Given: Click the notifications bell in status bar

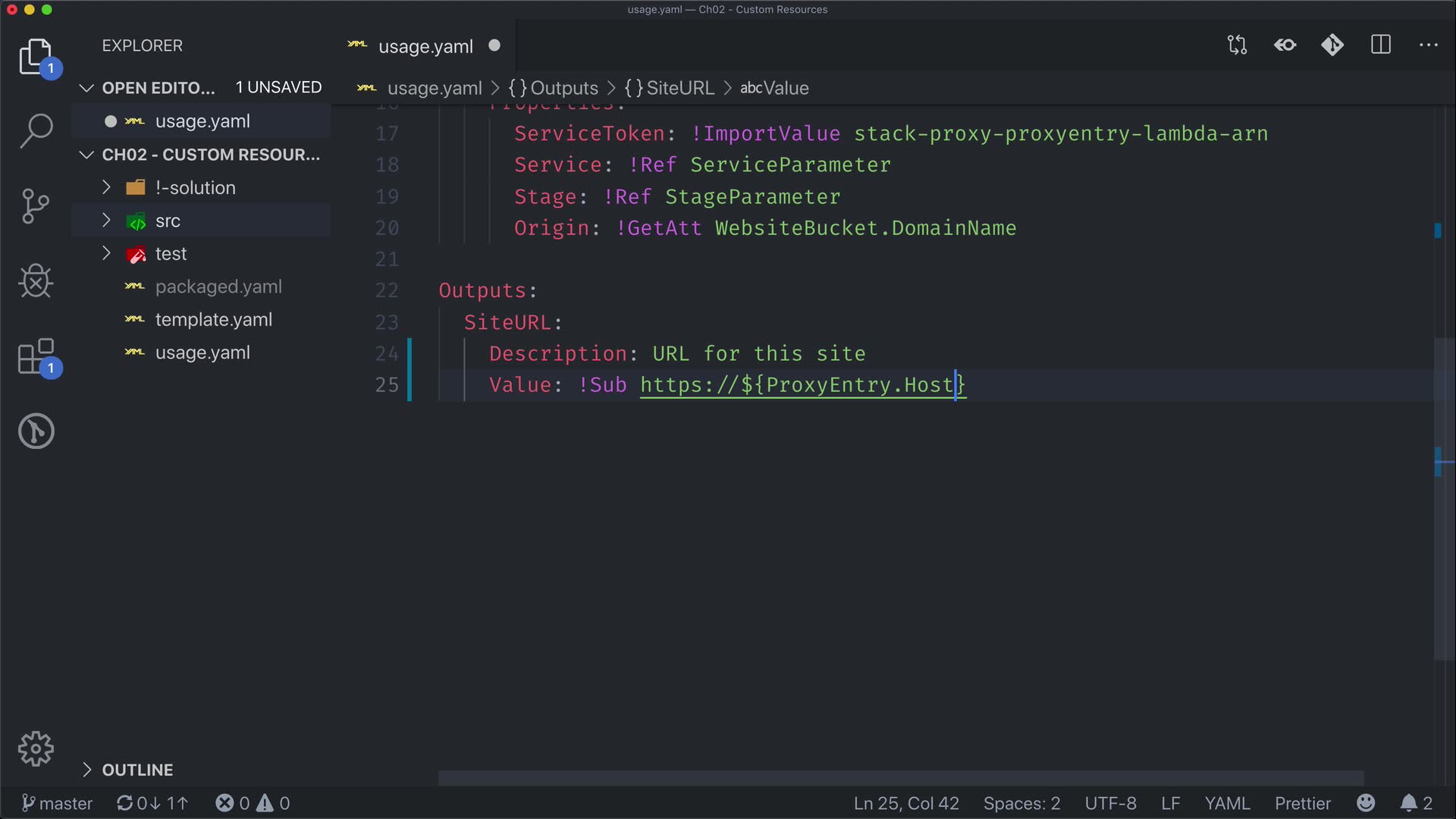Looking at the screenshot, I should tap(1408, 803).
